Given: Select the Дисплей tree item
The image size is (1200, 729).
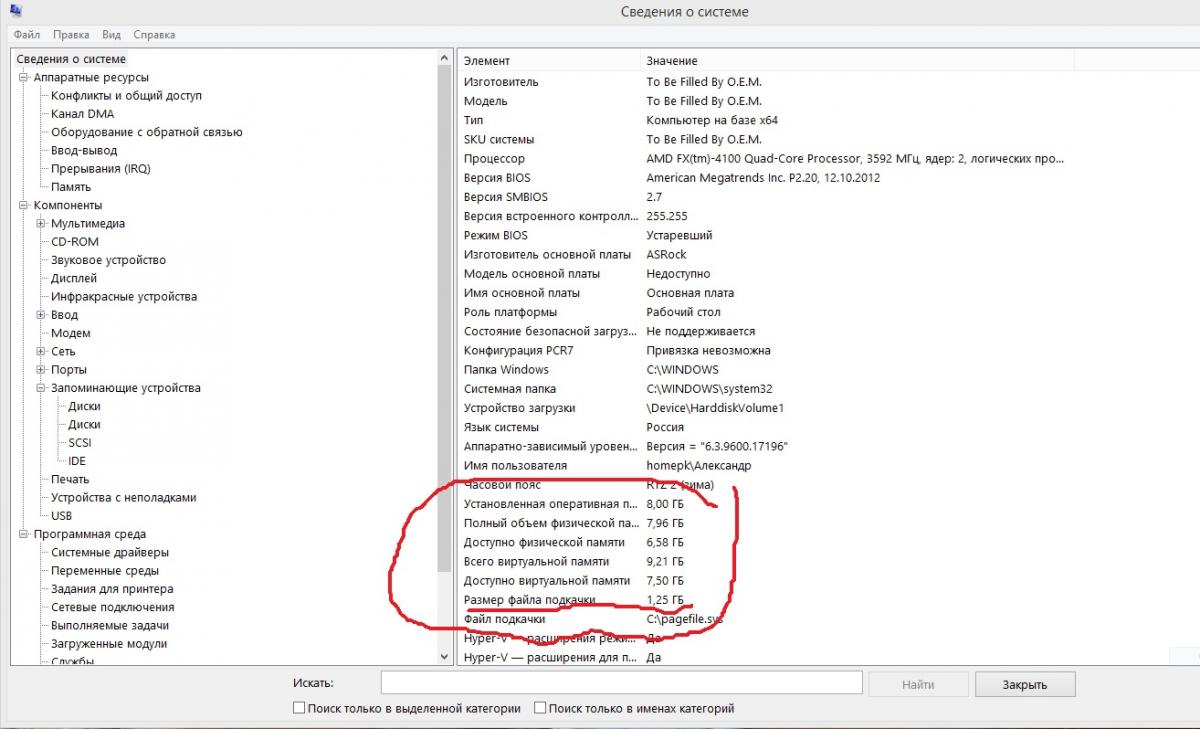Looking at the screenshot, I should click(74, 279).
